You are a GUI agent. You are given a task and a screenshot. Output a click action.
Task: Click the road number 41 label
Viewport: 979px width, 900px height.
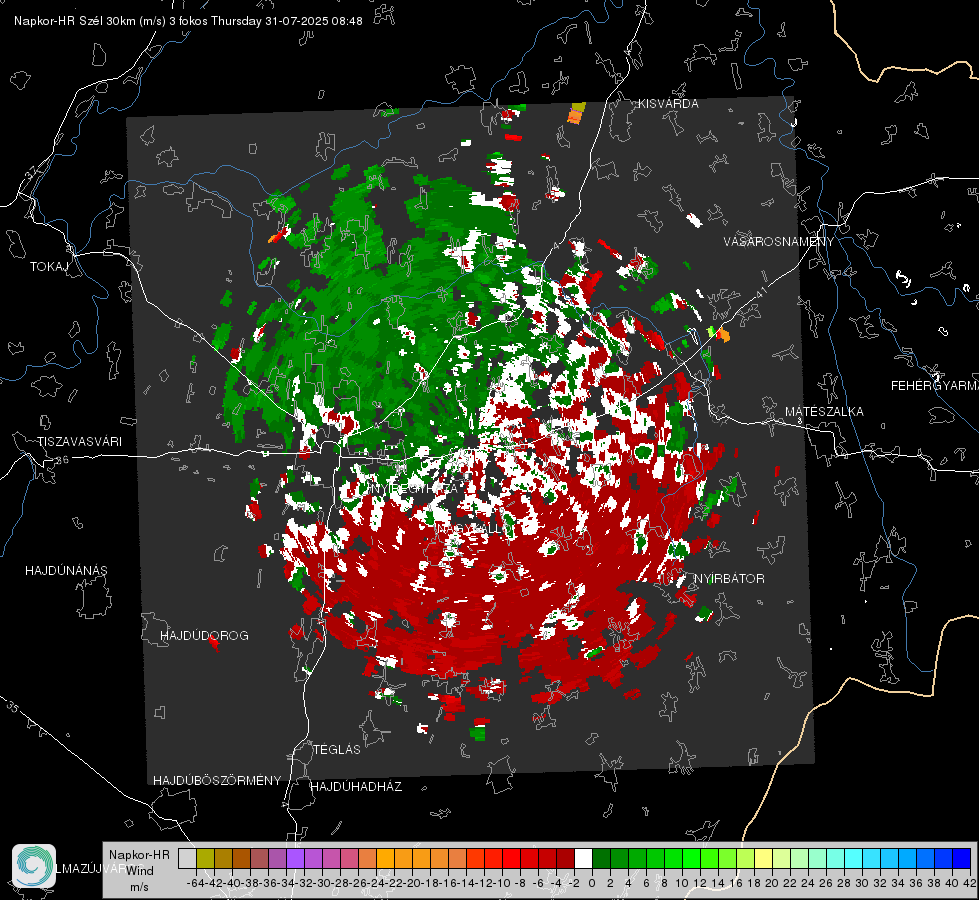pos(760,291)
